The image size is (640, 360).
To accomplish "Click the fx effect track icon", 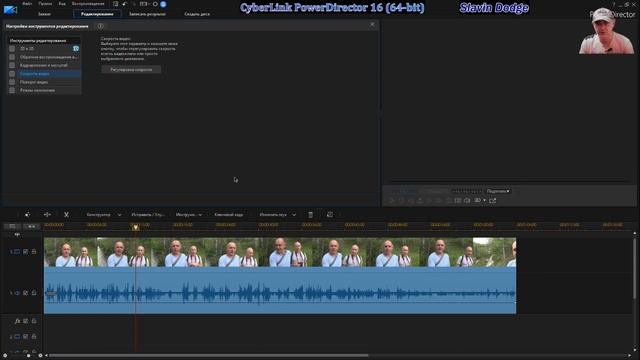I will point(17,321).
